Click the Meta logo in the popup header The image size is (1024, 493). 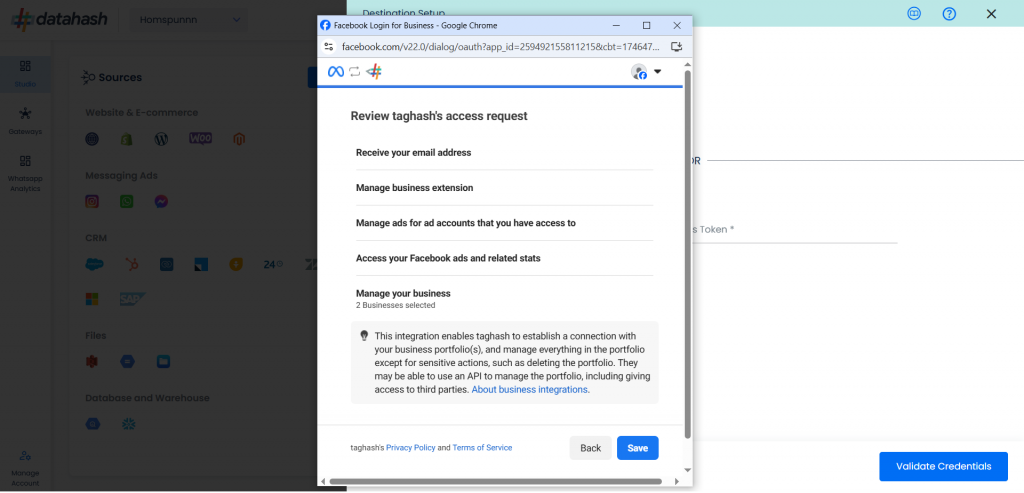click(x=336, y=72)
